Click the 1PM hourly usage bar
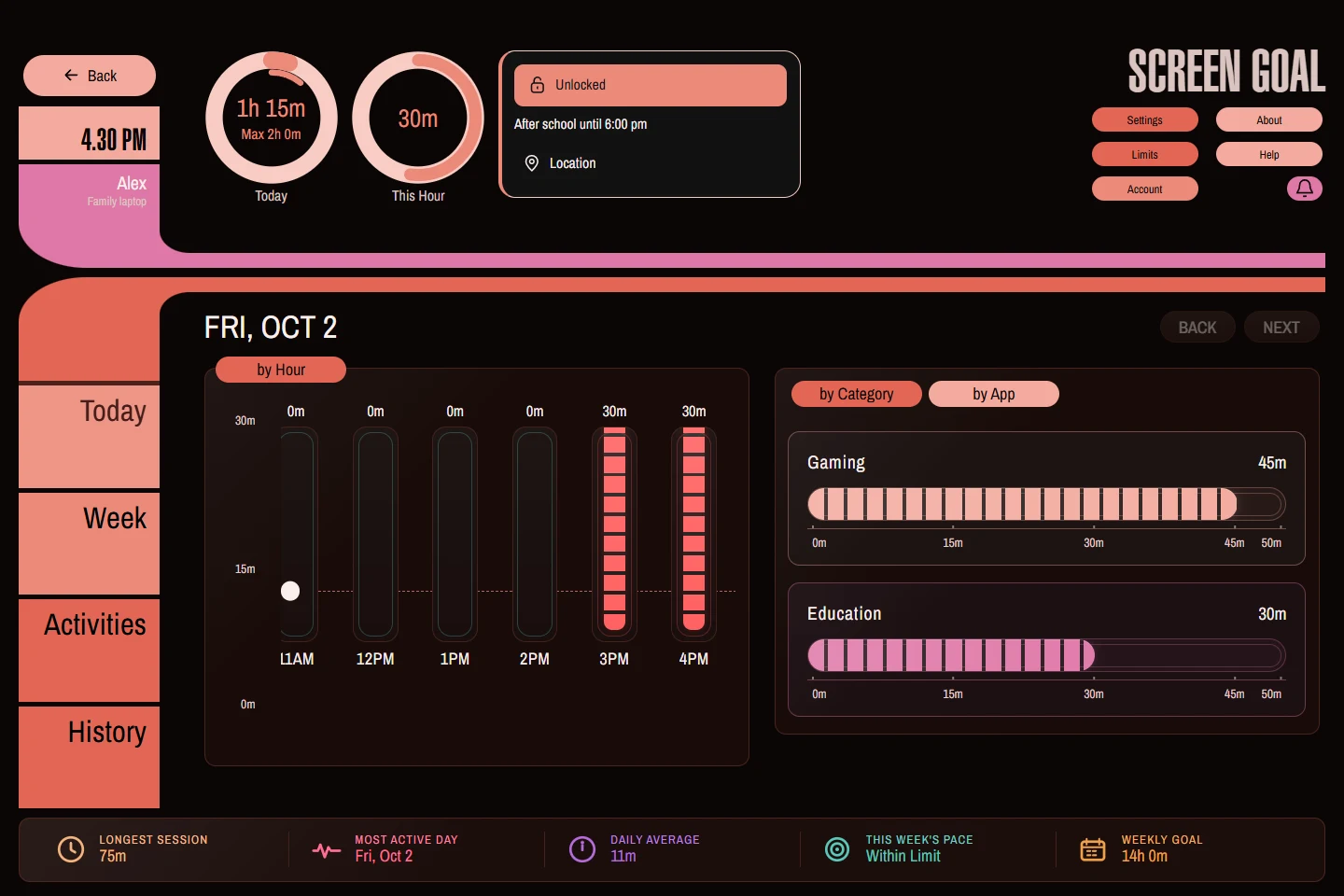 455,532
